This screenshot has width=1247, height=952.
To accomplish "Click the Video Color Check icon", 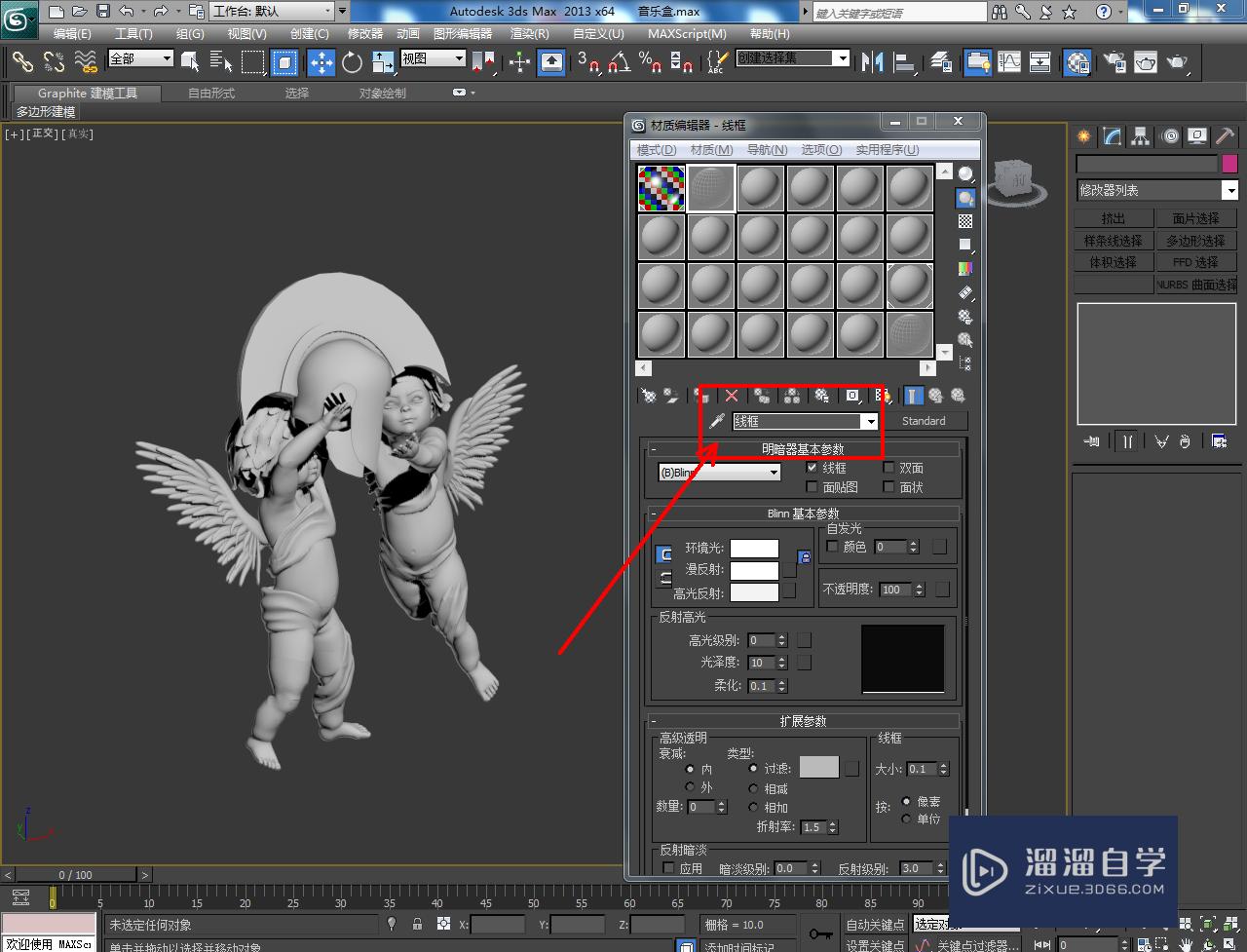I will click(964, 268).
